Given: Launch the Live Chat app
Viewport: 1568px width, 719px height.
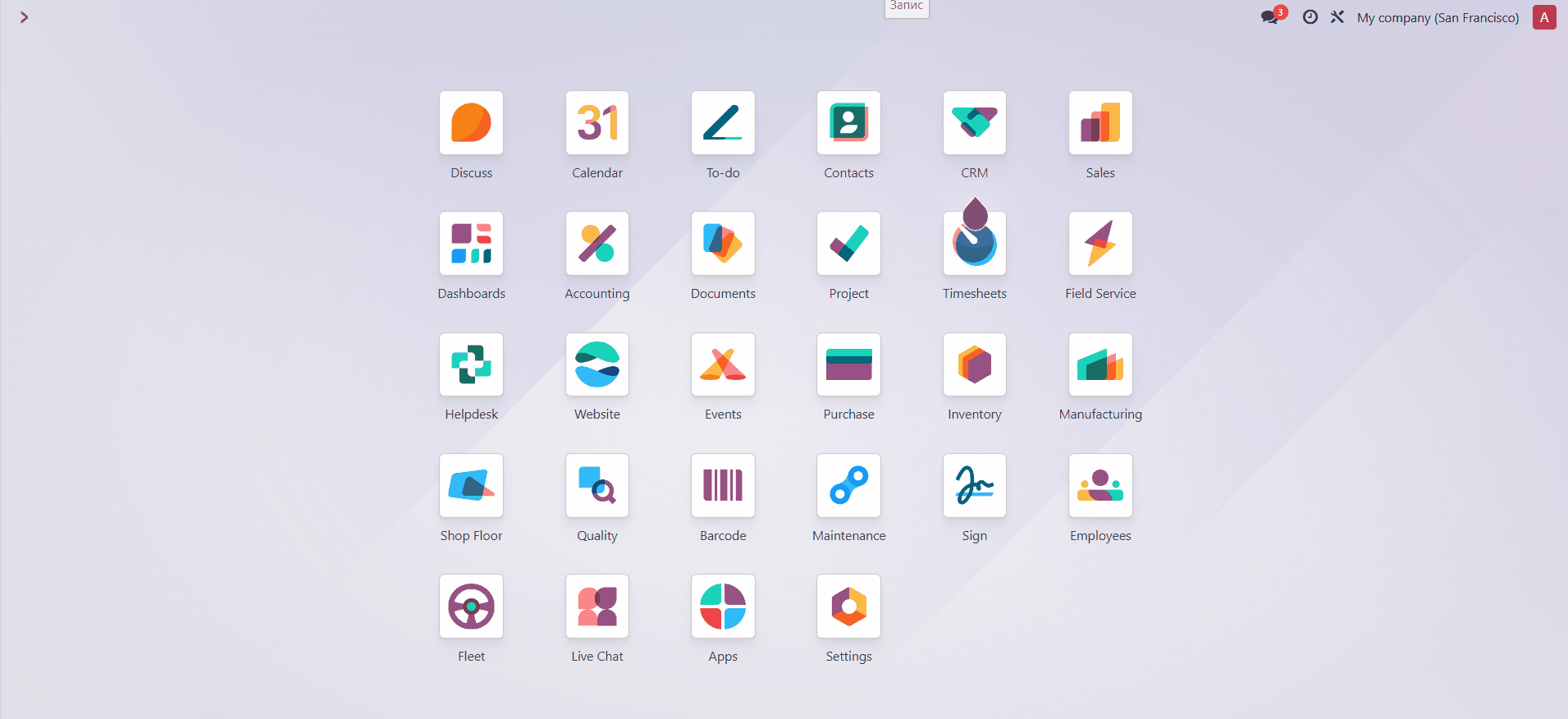Looking at the screenshot, I should [597, 607].
